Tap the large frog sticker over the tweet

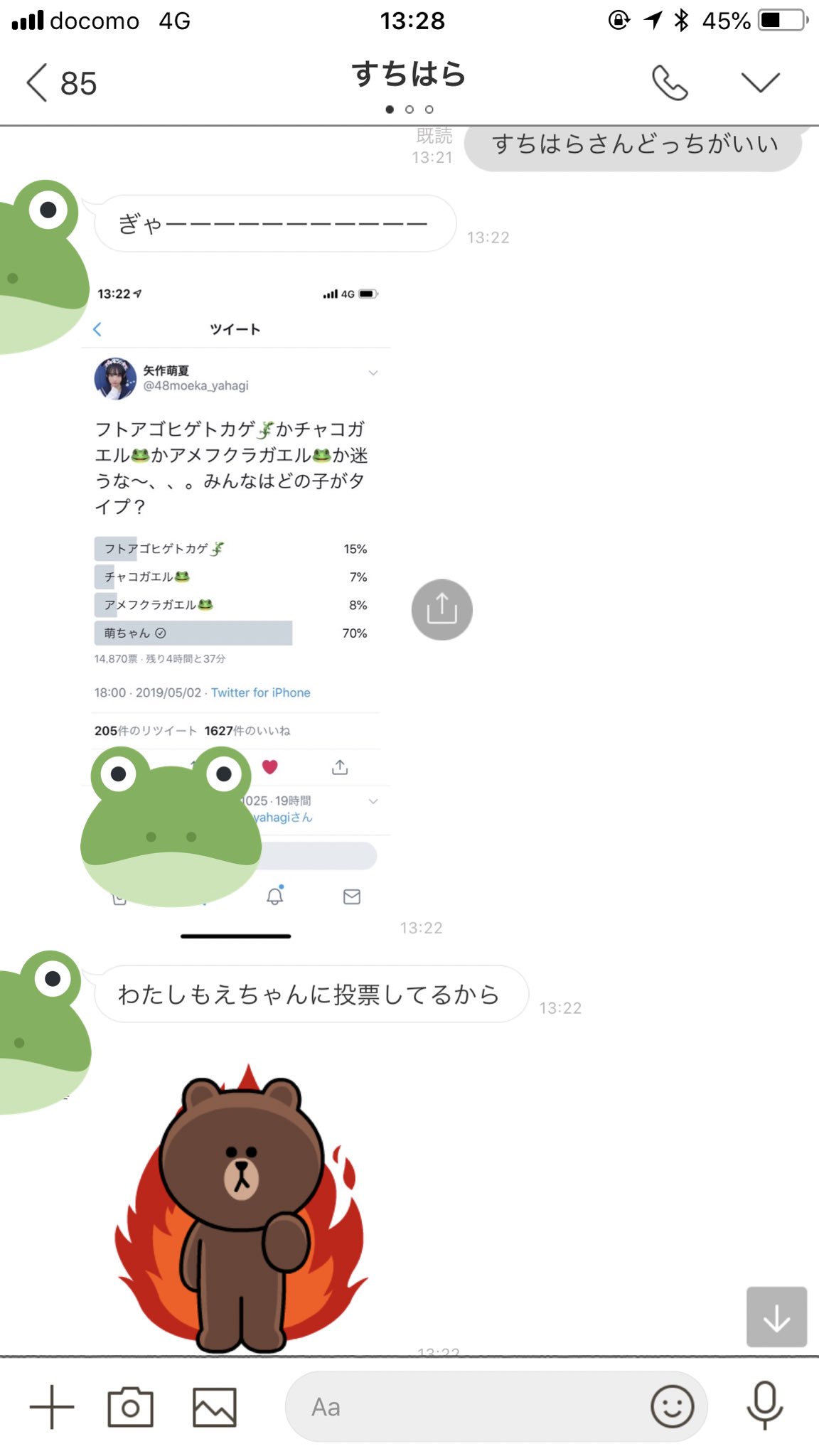click(x=171, y=826)
